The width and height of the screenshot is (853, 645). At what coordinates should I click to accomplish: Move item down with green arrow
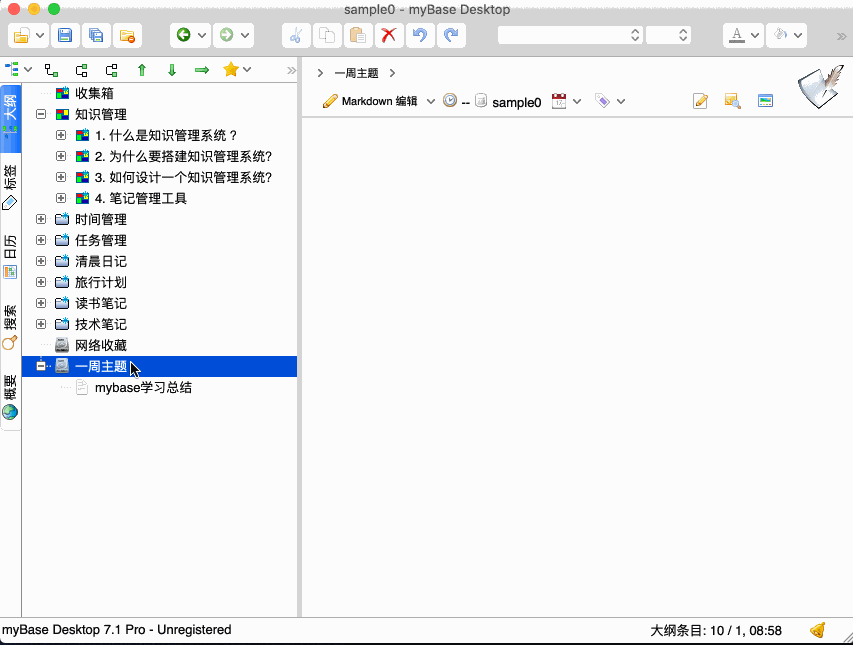click(x=172, y=70)
